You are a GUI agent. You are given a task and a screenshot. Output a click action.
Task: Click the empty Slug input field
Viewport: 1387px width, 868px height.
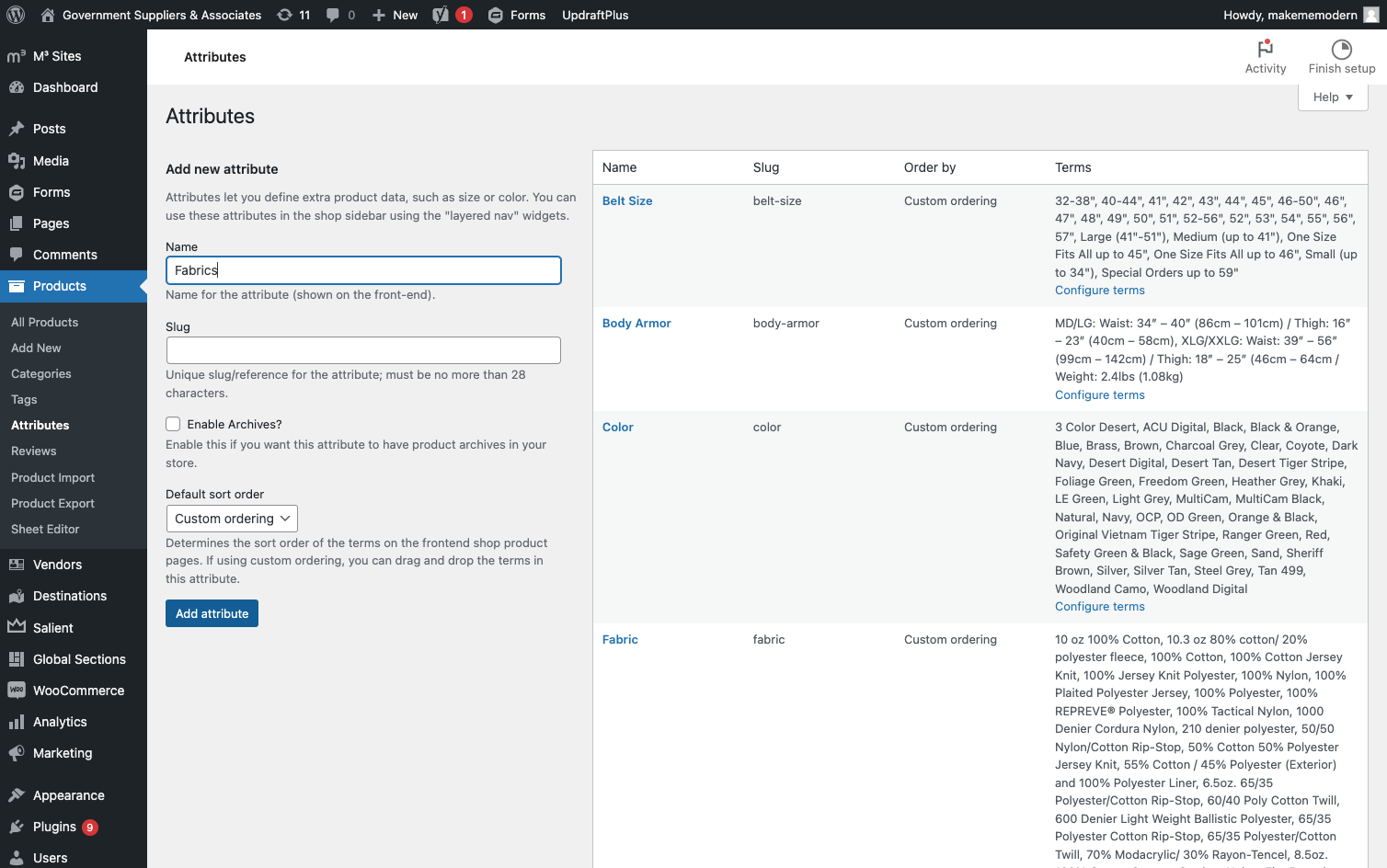pos(363,350)
